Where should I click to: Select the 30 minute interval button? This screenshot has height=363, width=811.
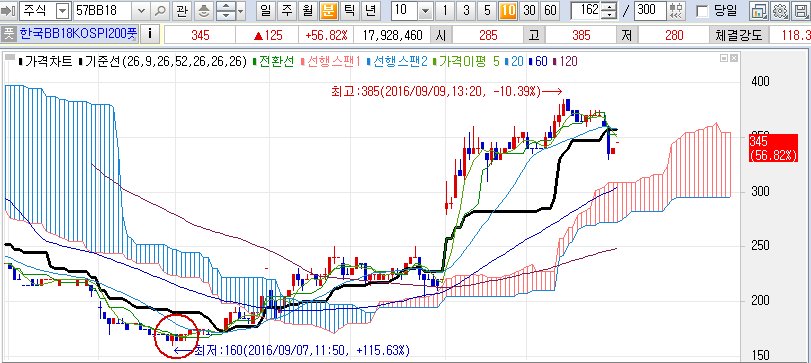pos(529,10)
